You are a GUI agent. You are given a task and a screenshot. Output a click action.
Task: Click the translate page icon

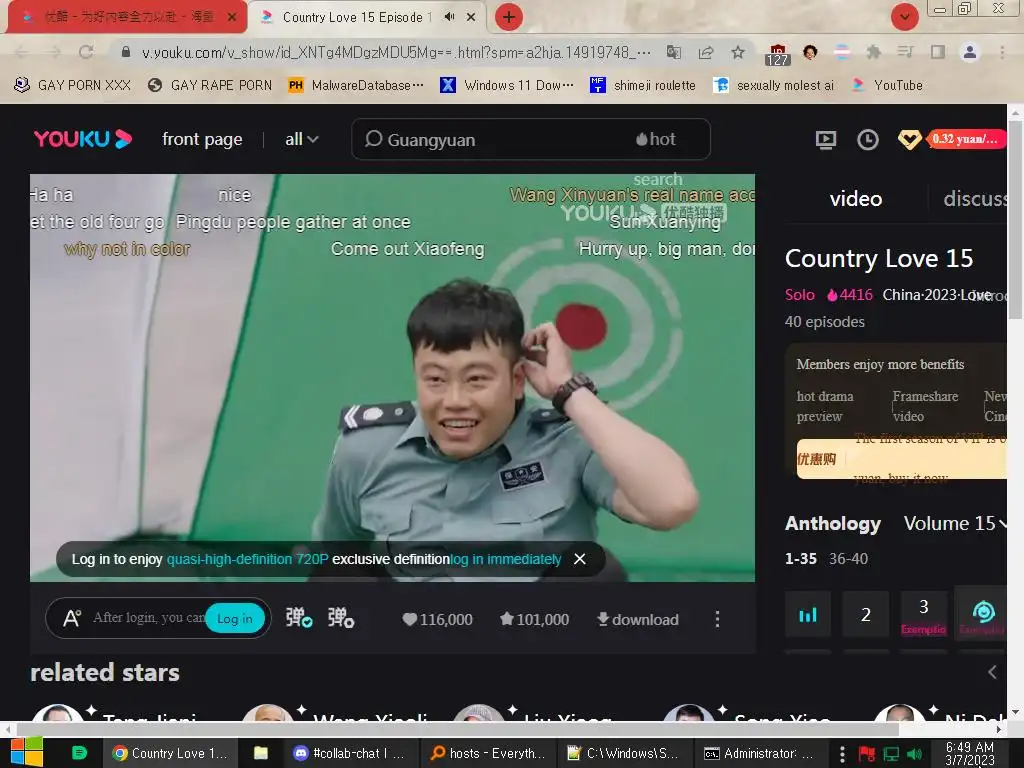coord(674,52)
